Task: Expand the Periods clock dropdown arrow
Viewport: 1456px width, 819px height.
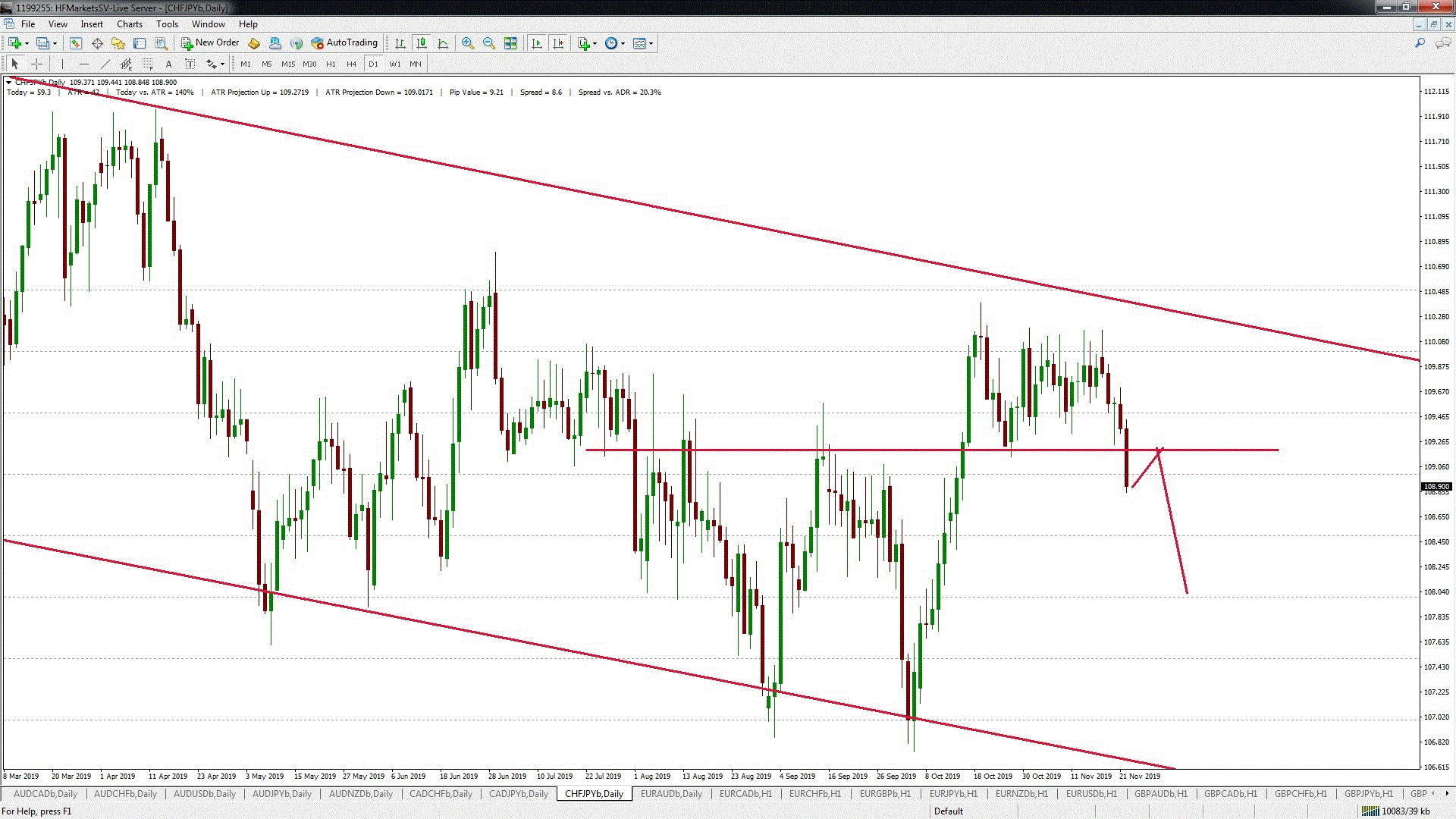Action: click(623, 43)
